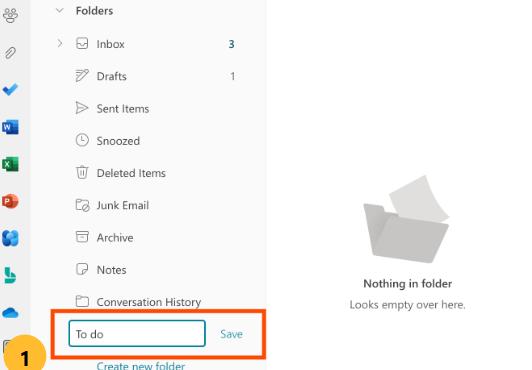
Task: Open the Viva Engage app icon
Action: 10,238
